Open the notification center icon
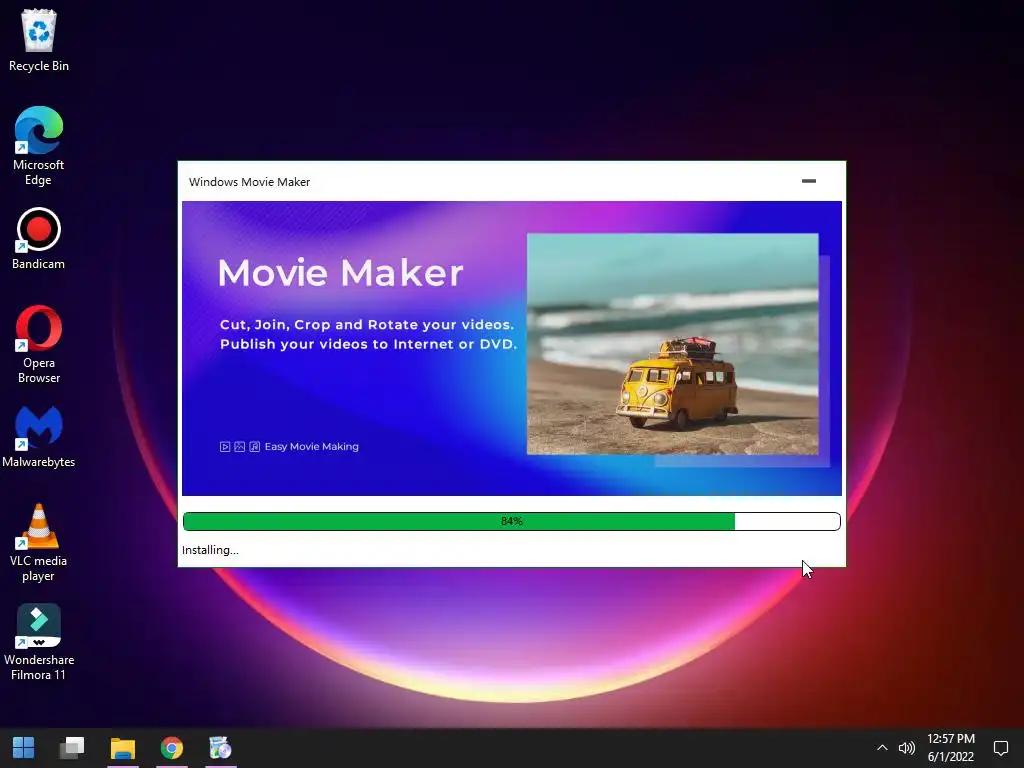This screenshot has height=768, width=1024. click(1000, 748)
